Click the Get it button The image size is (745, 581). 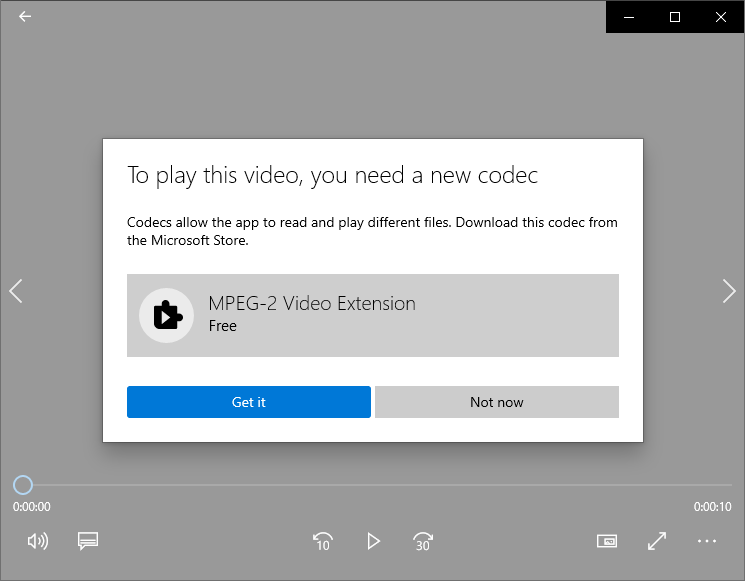tap(248, 402)
